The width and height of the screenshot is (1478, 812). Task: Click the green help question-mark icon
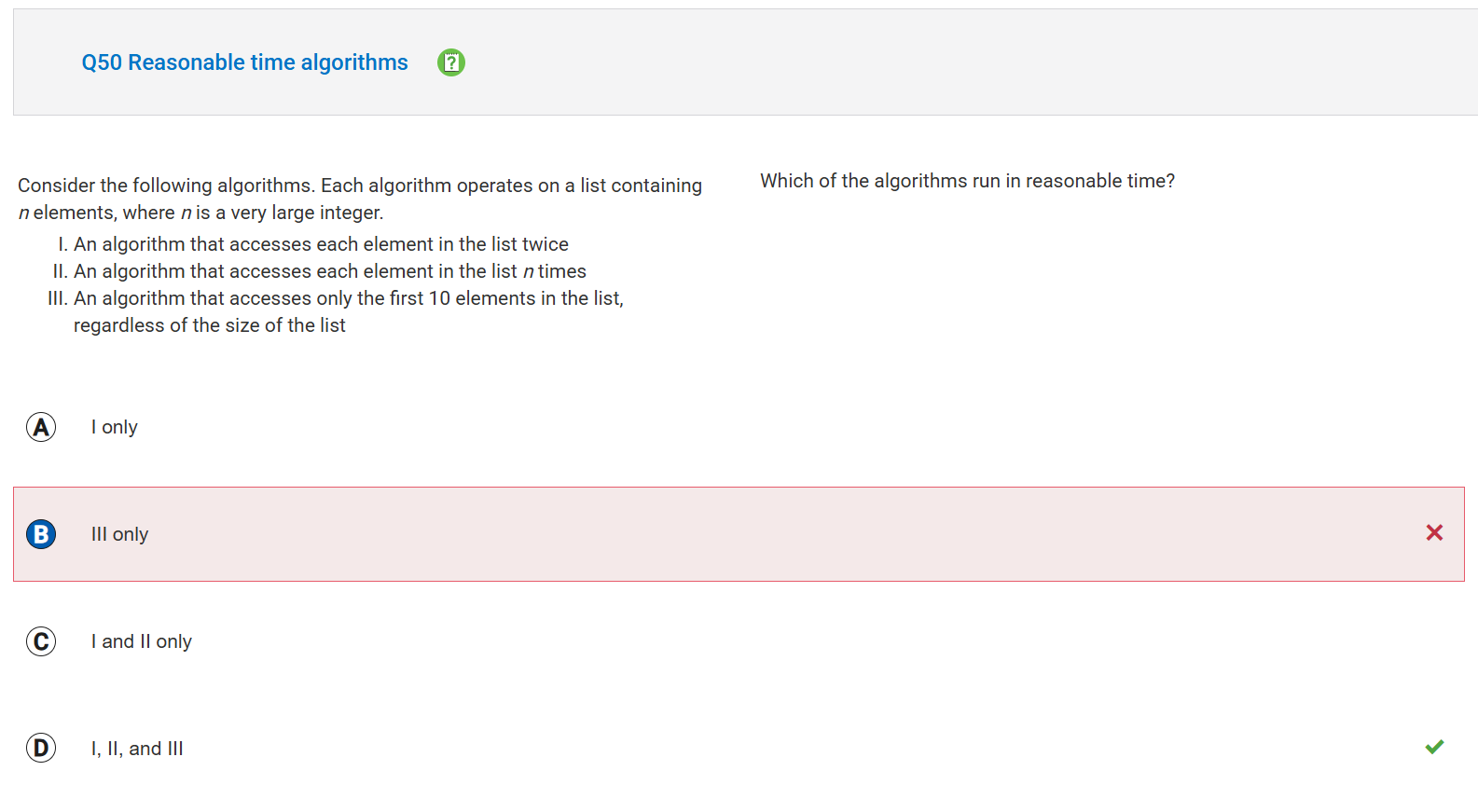click(x=451, y=62)
